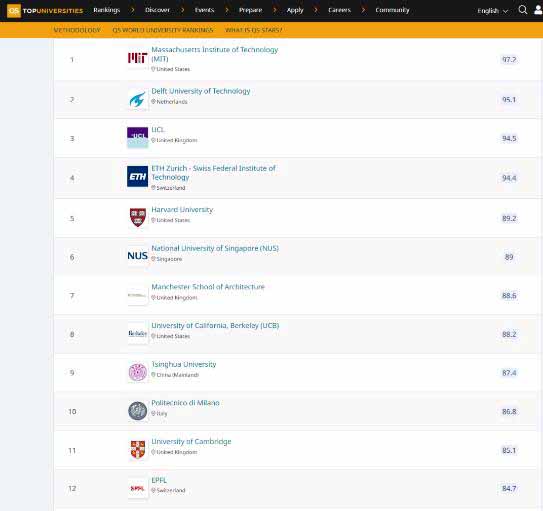Click the Singapore location under NUS
This screenshot has height=511, width=543.
(x=167, y=259)
